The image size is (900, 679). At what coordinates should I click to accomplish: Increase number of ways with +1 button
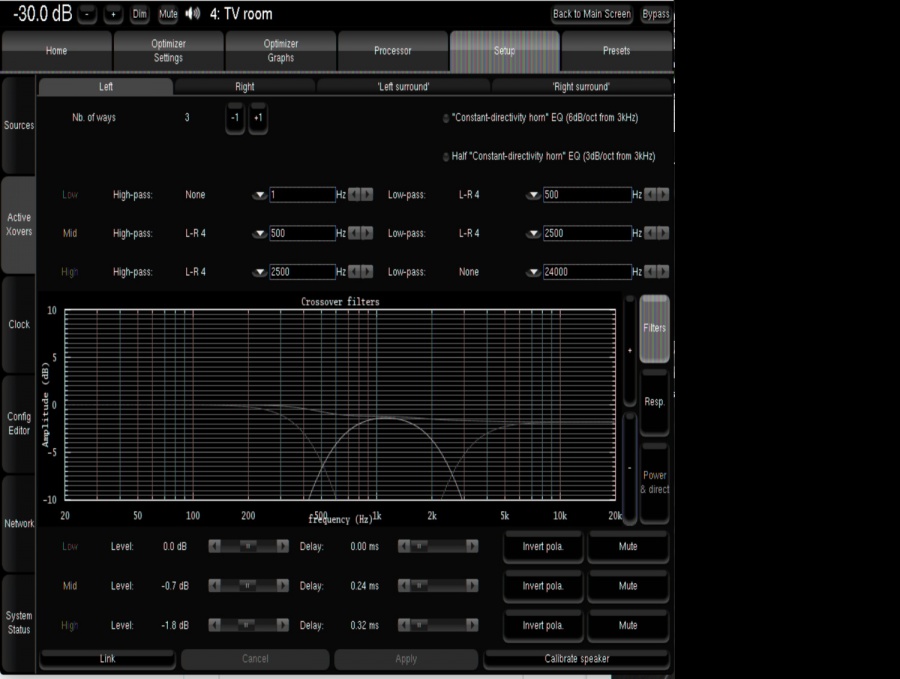pos(258,118)
